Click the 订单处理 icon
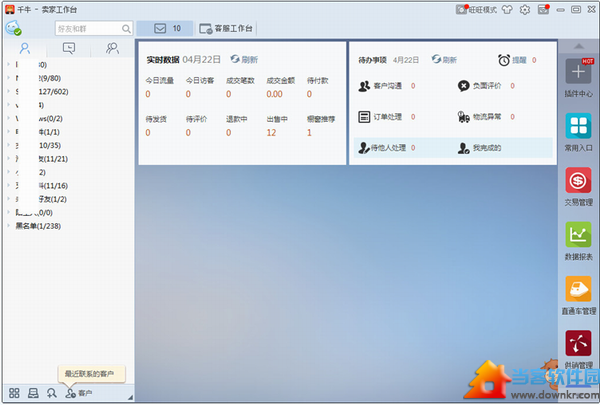Screen dimensions: 600x405 coord(364,117)
